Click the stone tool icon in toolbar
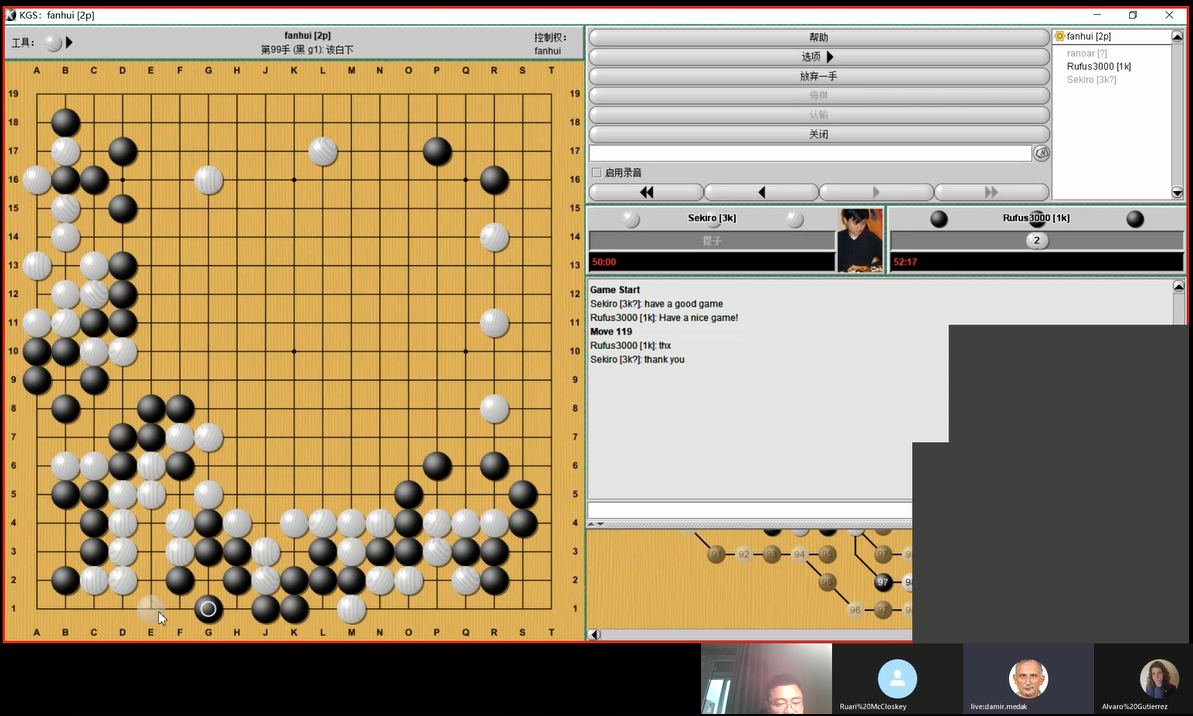The height and width of the screenshot is (716, 1193). (52, 43)
